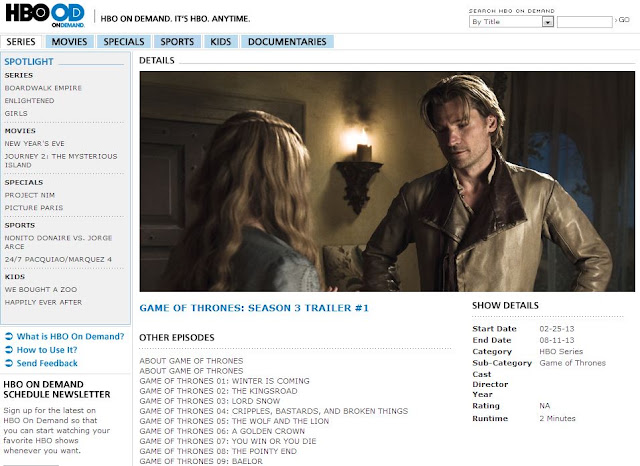Switch to the DOCUMENTARIES tab

287,42
